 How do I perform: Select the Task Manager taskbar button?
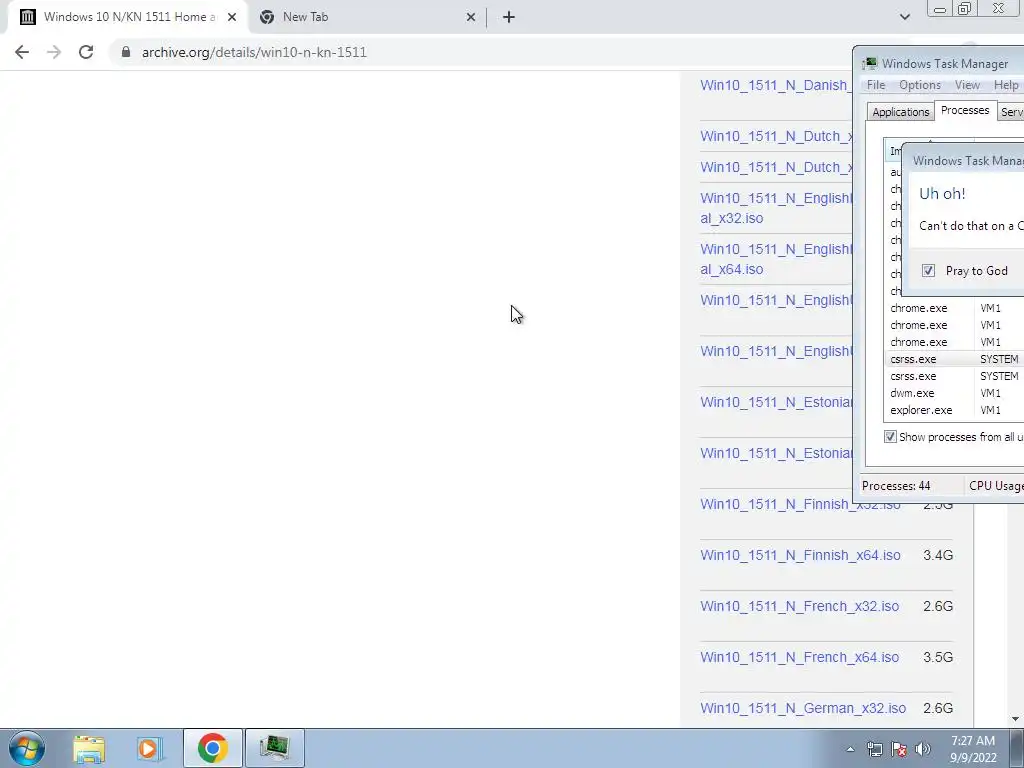274,748
